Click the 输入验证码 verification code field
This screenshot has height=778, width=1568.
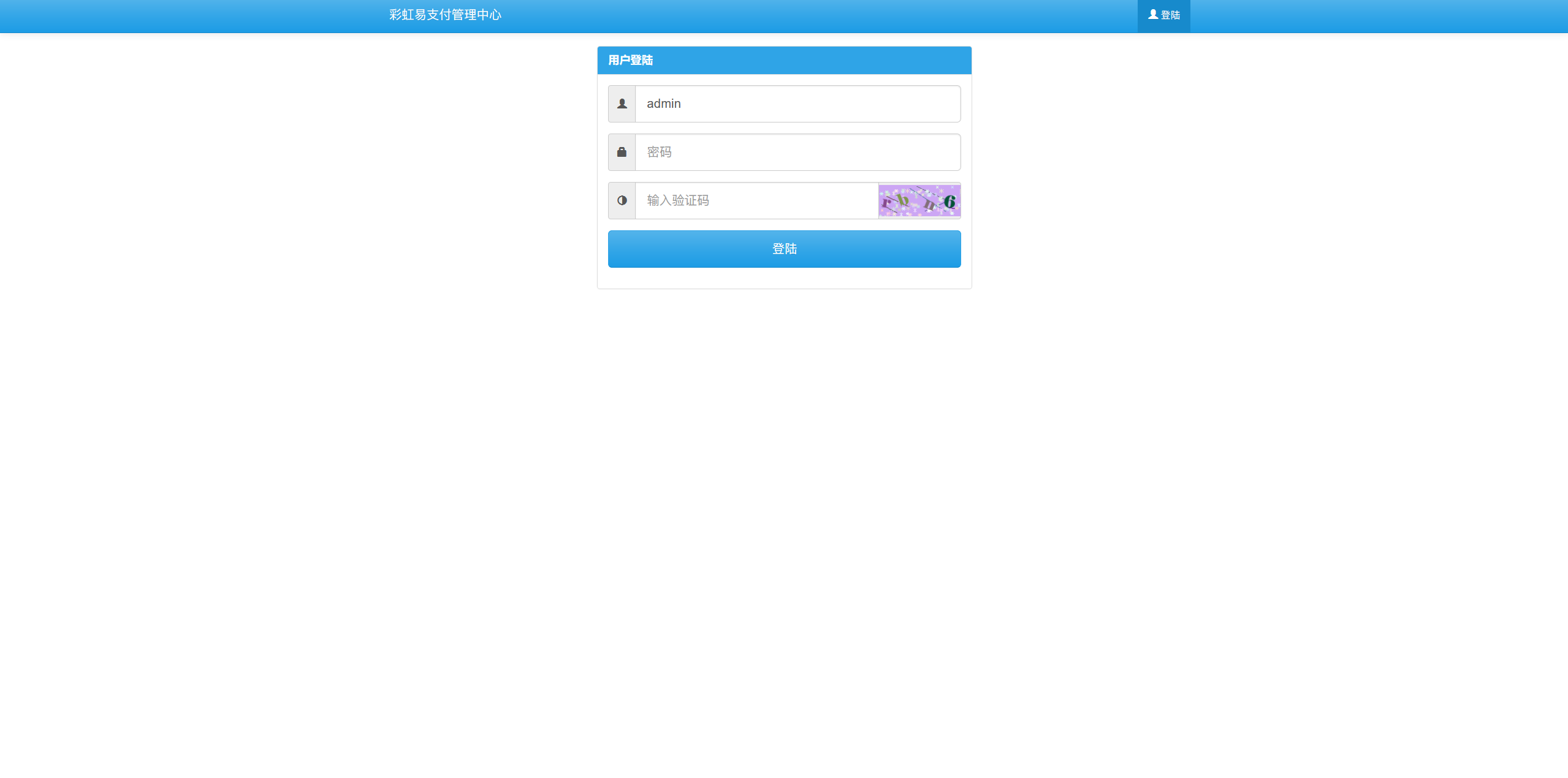point(755,200)
